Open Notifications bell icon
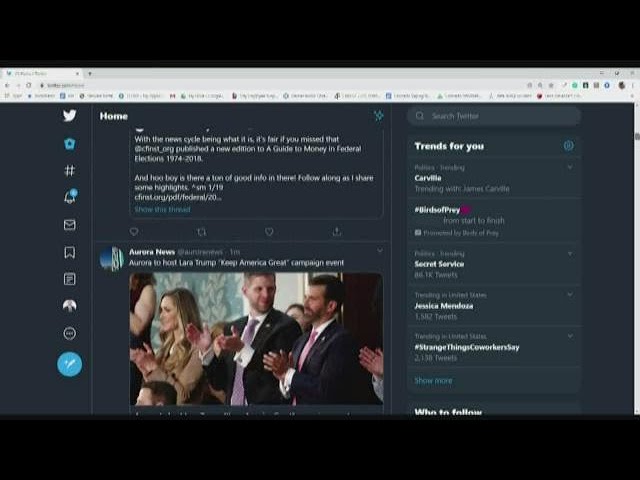This screenshot has width=640, height=480. click(x=70, y=197)
